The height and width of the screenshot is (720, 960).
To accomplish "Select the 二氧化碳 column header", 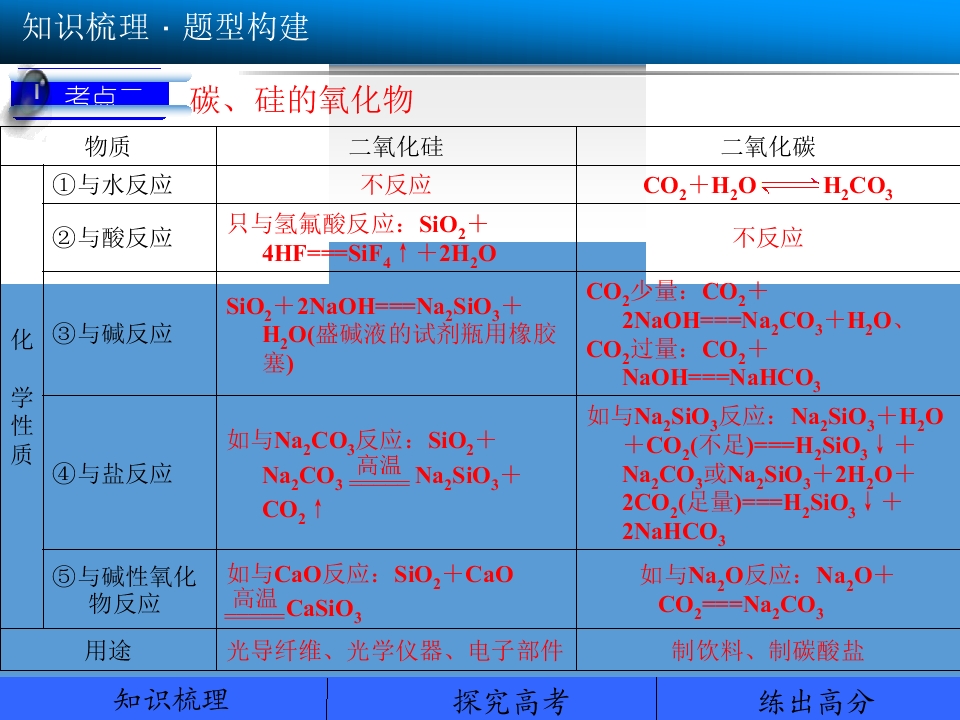I will click(768, 146).
